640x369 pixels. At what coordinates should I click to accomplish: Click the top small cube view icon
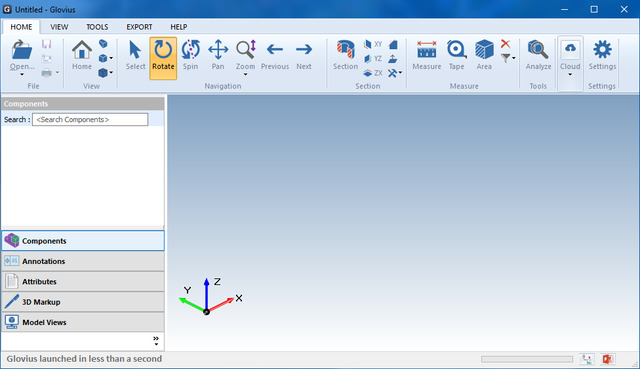click(x=103, y=44)
